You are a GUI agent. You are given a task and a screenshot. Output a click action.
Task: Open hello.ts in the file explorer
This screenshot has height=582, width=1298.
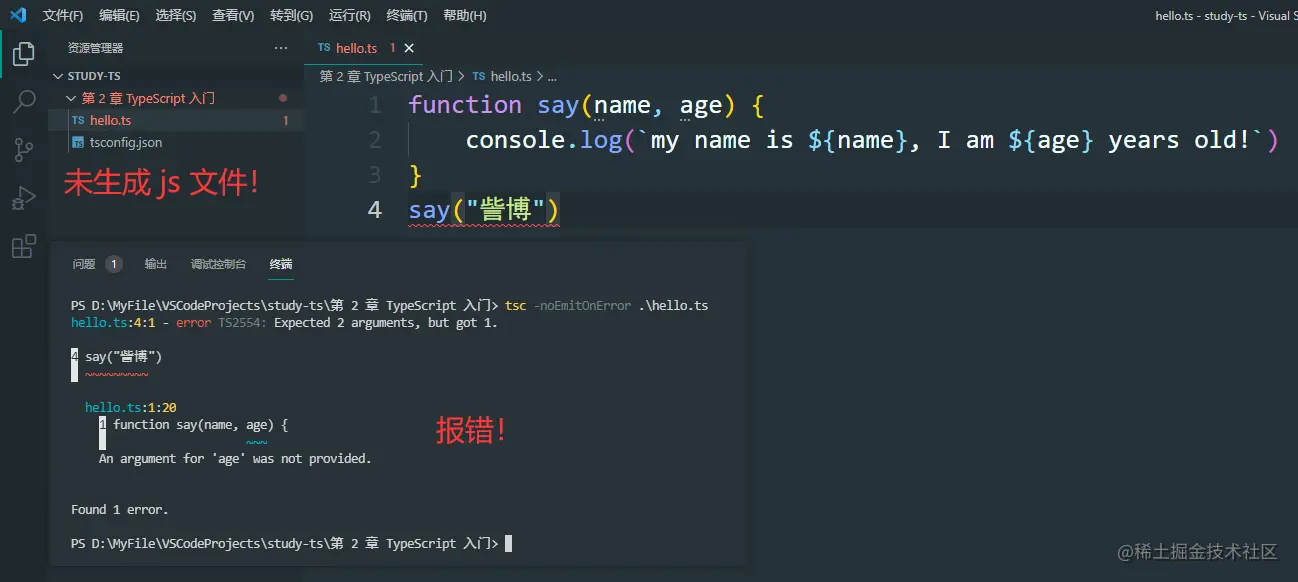[176, 120]
